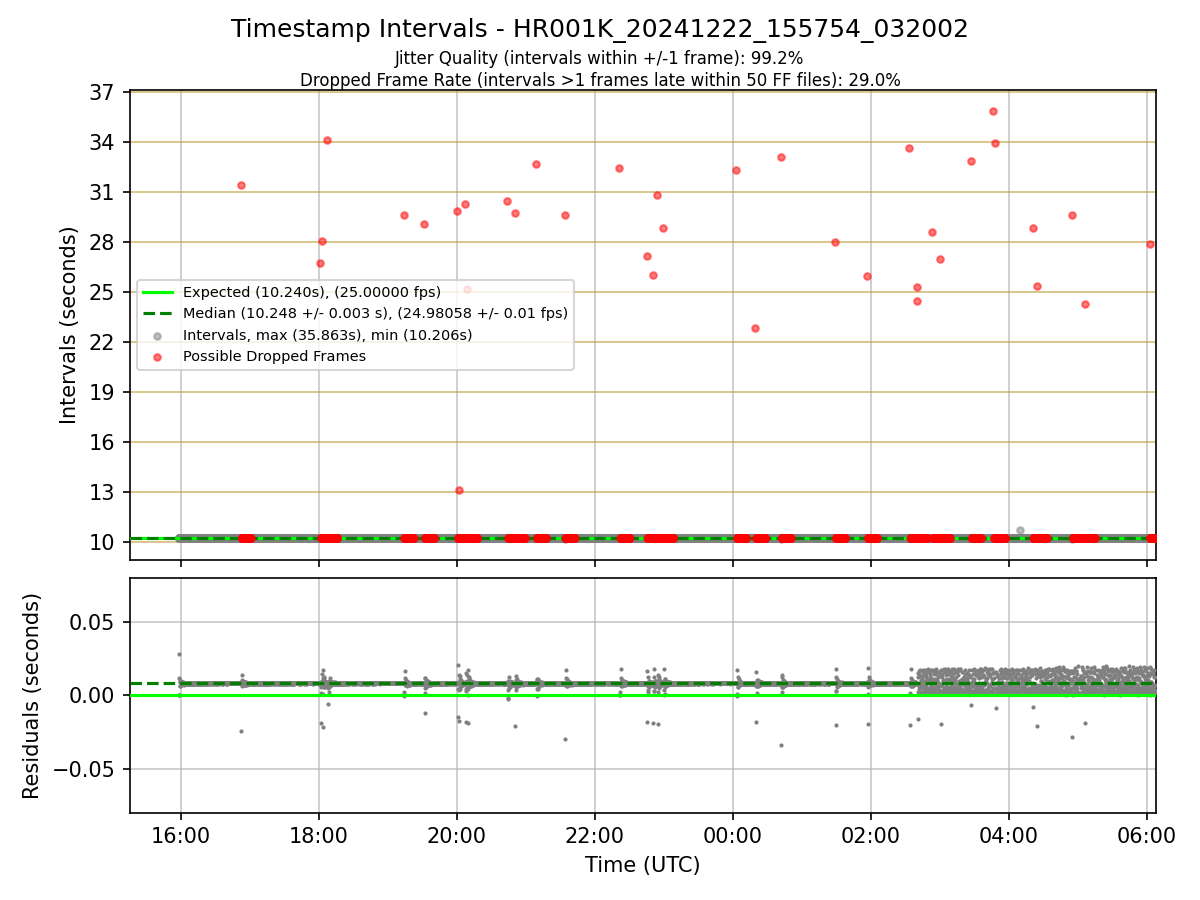This screenshot has height=900, width=1200.
Task: Click the red marker beside 'Possible Dropped Frames' legend
Action: [x=158, y=356]
